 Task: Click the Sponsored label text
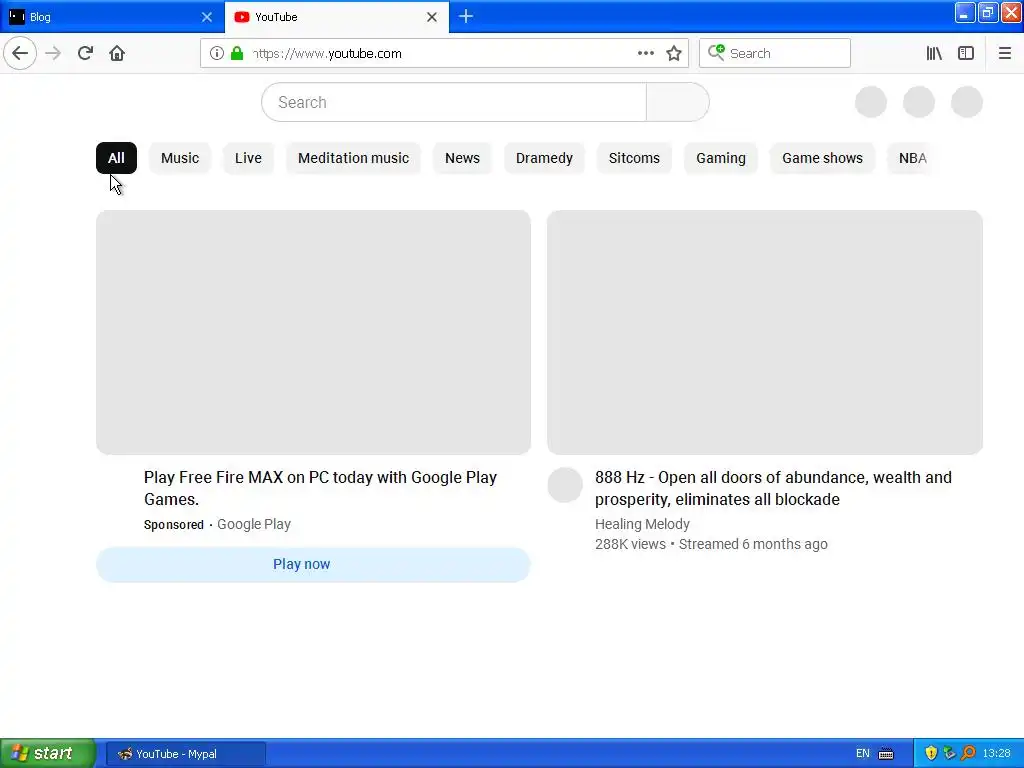(174, 524)
